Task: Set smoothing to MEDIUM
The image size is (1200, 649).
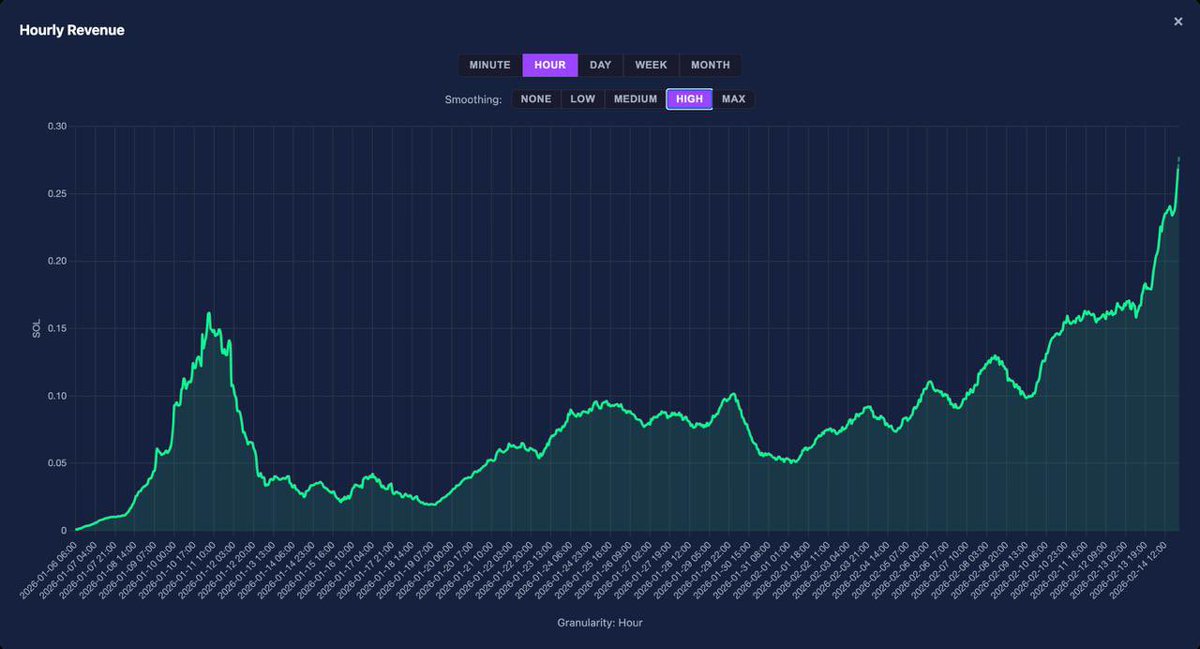Action: pos(635,99)
